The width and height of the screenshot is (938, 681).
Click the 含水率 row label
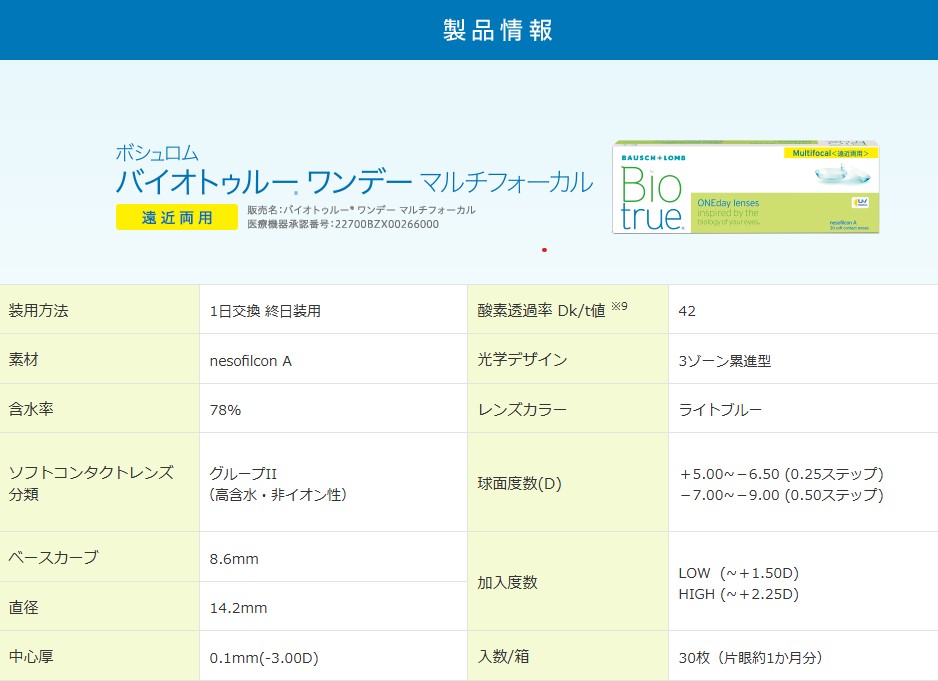[31, 409]
